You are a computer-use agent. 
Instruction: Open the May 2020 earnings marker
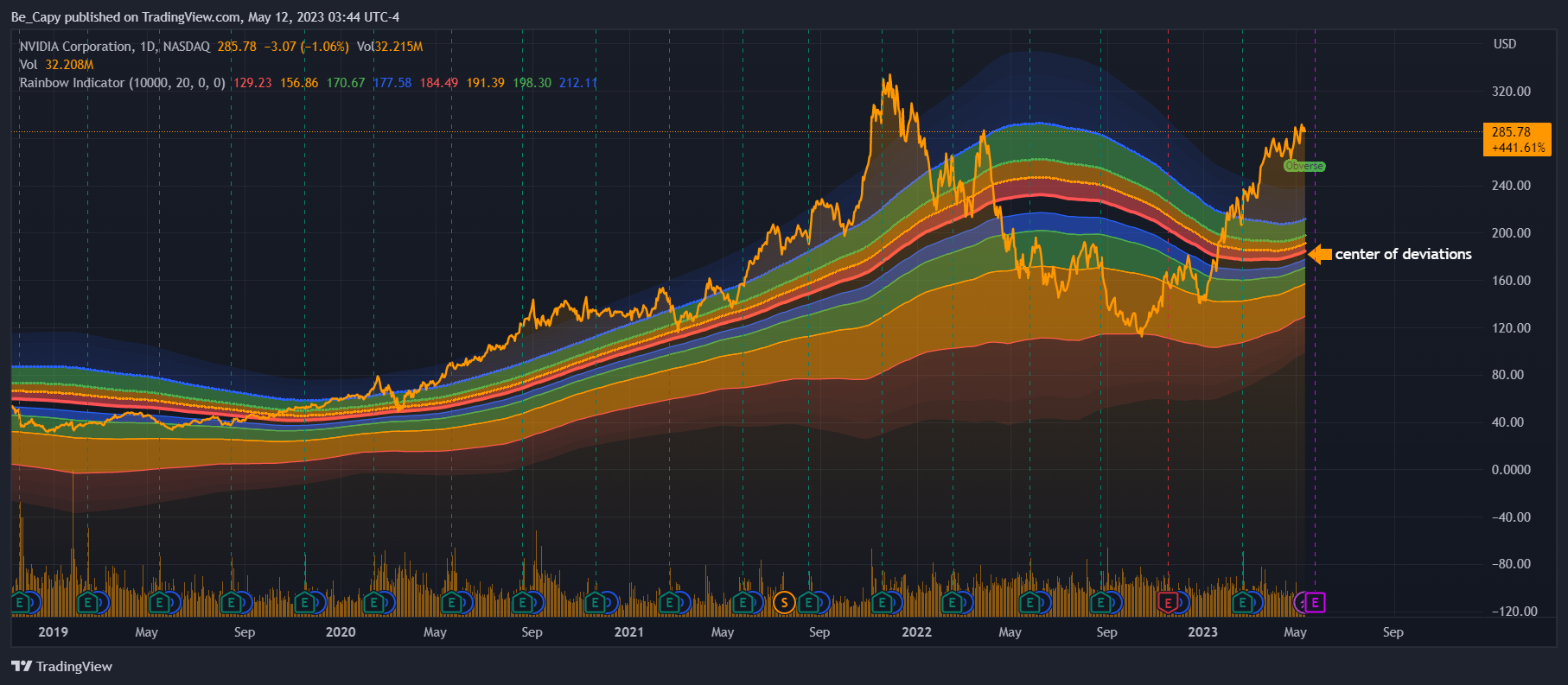(x=451, y=602)
